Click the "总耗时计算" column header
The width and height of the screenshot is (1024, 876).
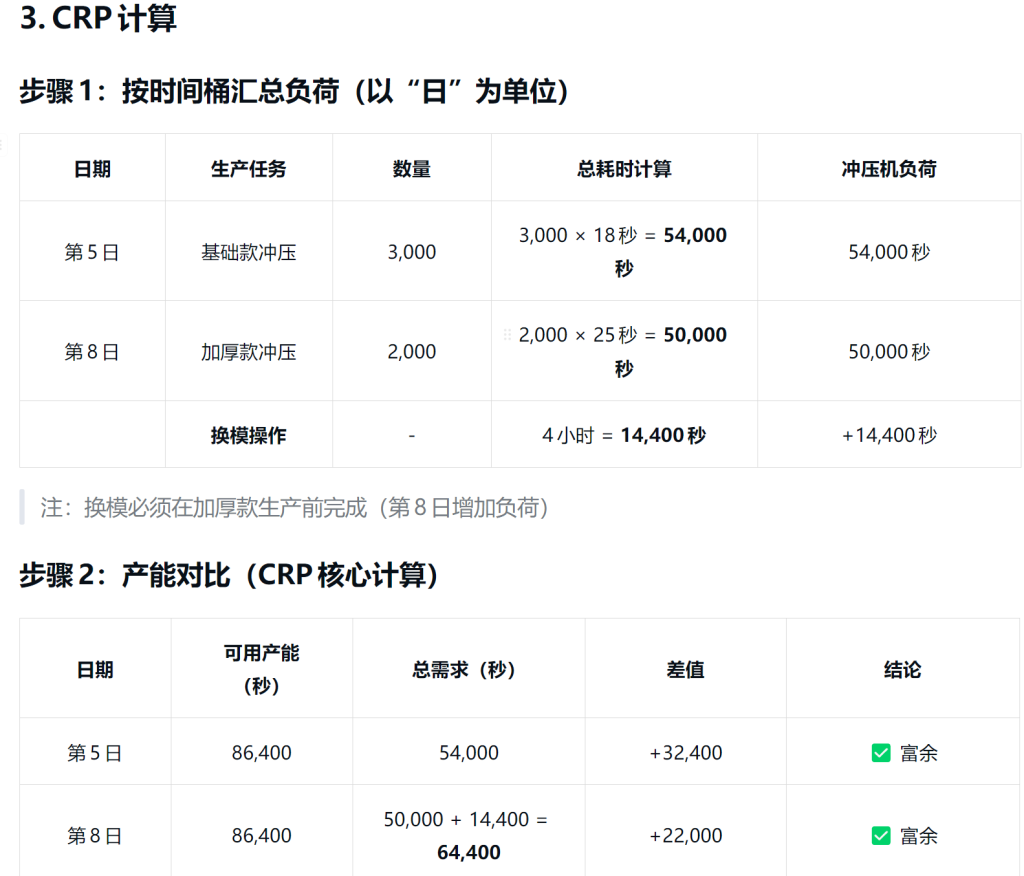point(624,169)
